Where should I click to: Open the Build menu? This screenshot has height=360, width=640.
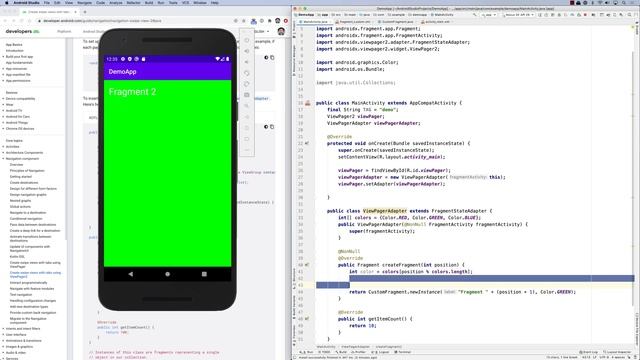(149, 2)
